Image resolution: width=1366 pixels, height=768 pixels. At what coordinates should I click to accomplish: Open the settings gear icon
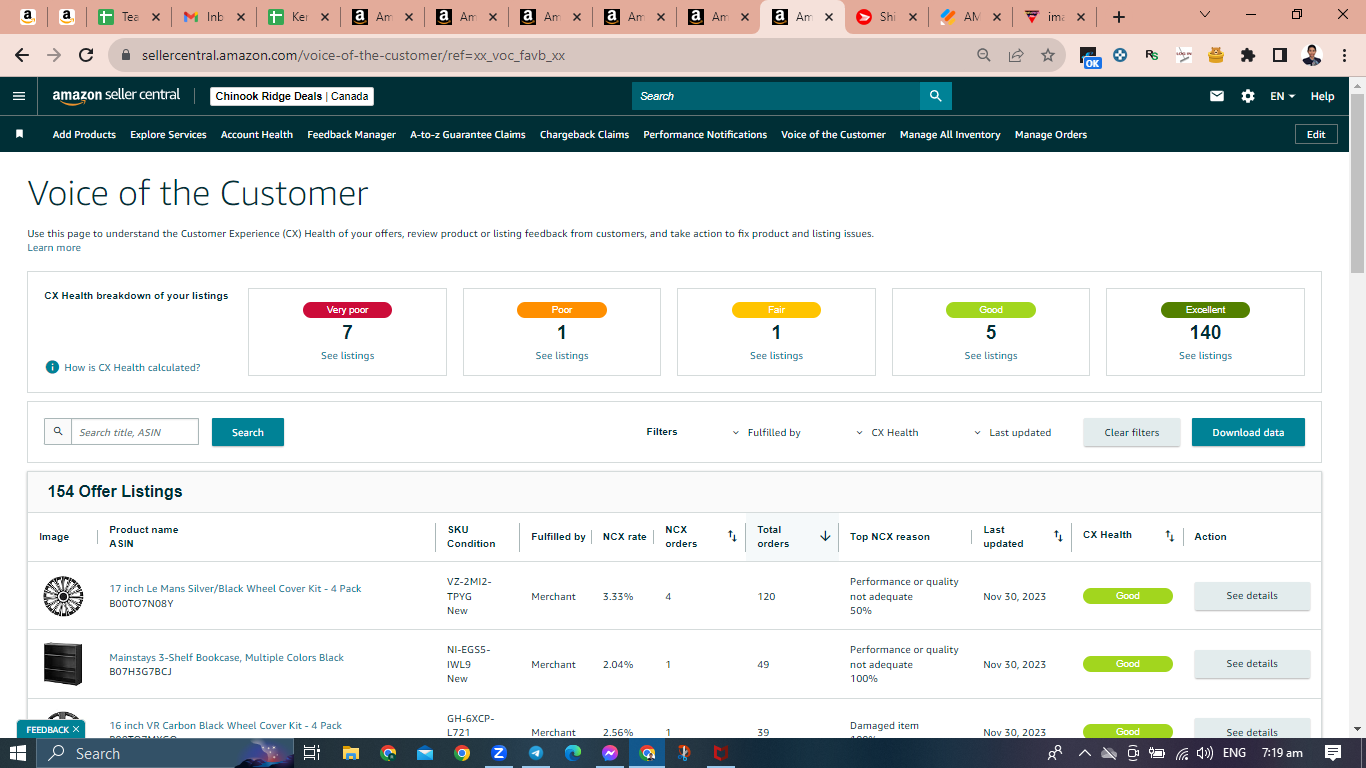(x=1248, y=96)
